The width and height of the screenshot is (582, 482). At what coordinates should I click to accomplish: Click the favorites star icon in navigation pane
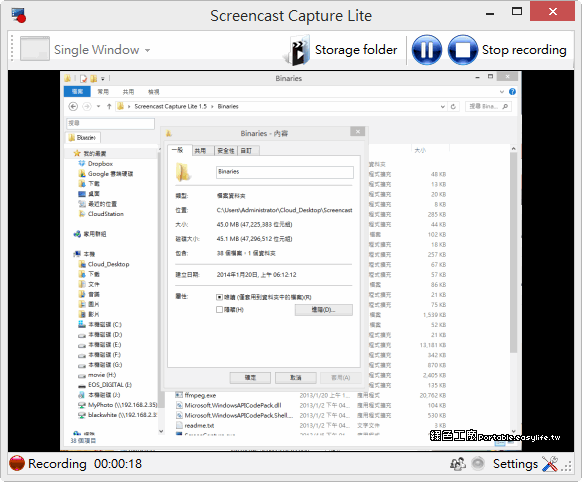pos(77,153)
